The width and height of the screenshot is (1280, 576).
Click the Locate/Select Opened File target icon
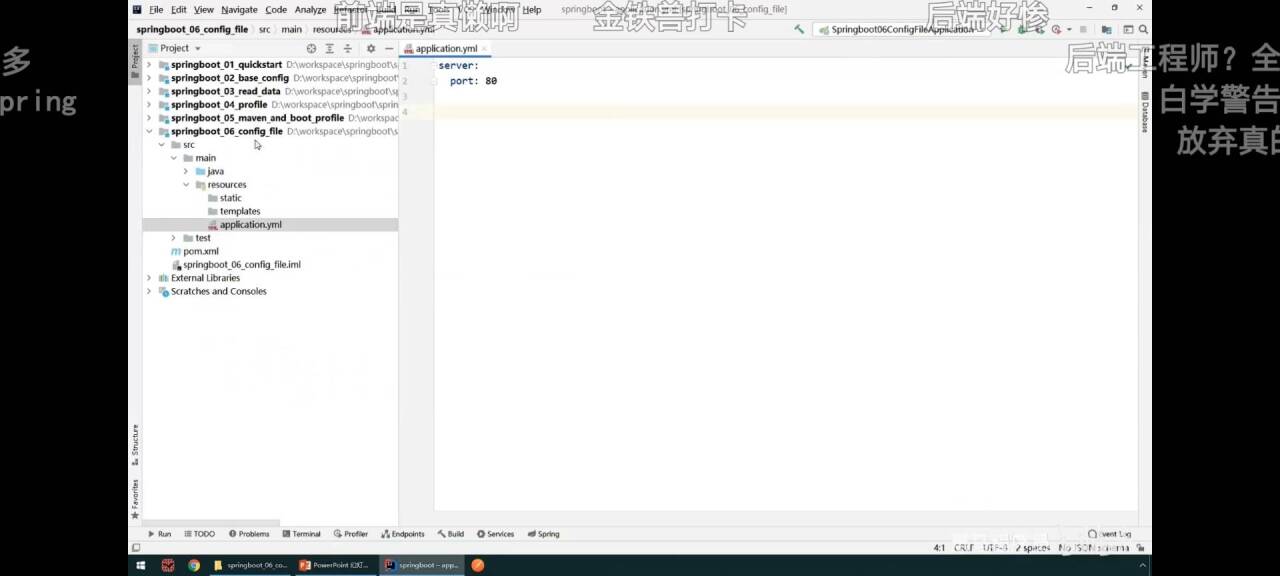tap(311, 48)
